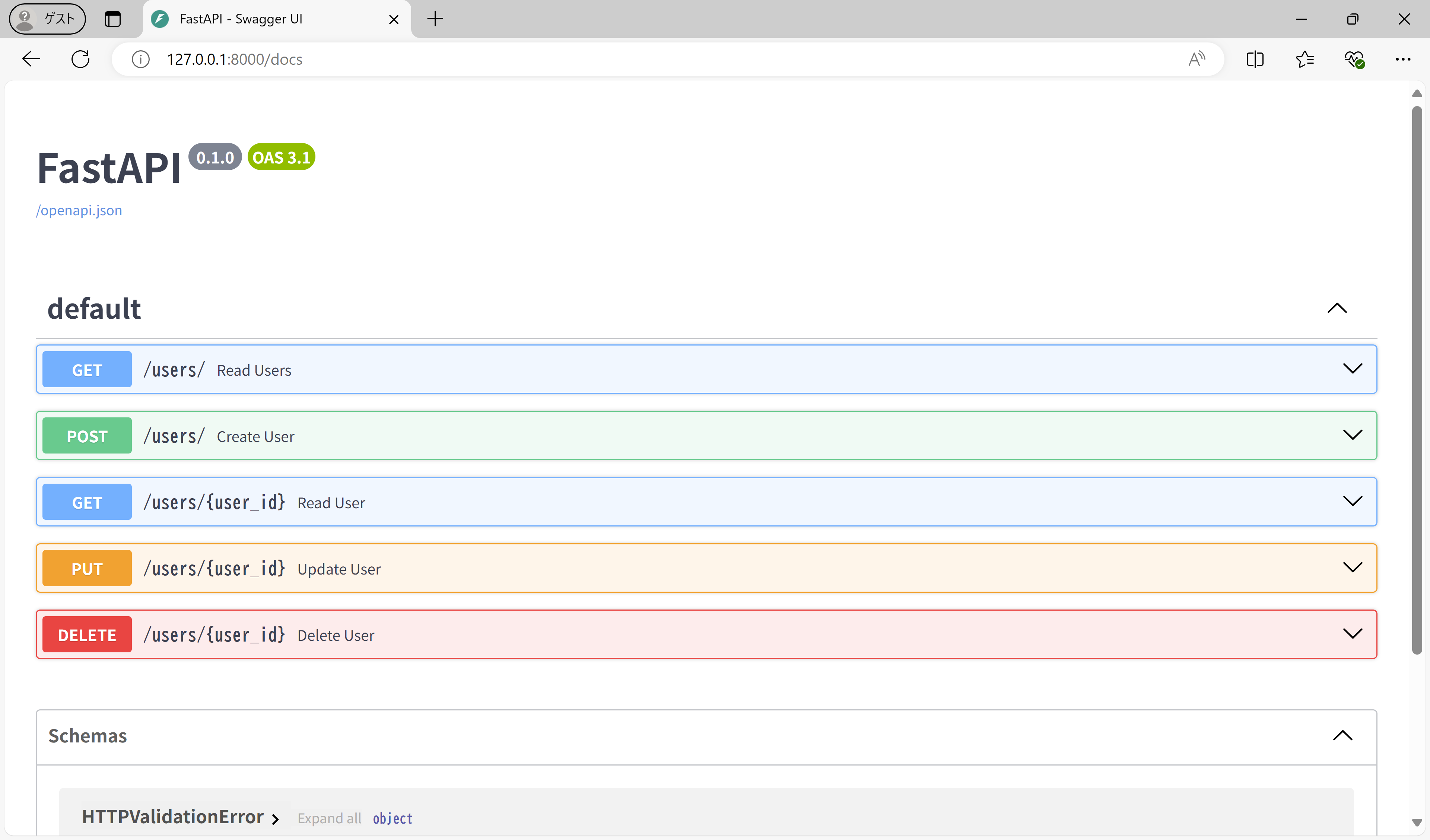Click the page vertical scrollbar thumb

pos(1417,380)
